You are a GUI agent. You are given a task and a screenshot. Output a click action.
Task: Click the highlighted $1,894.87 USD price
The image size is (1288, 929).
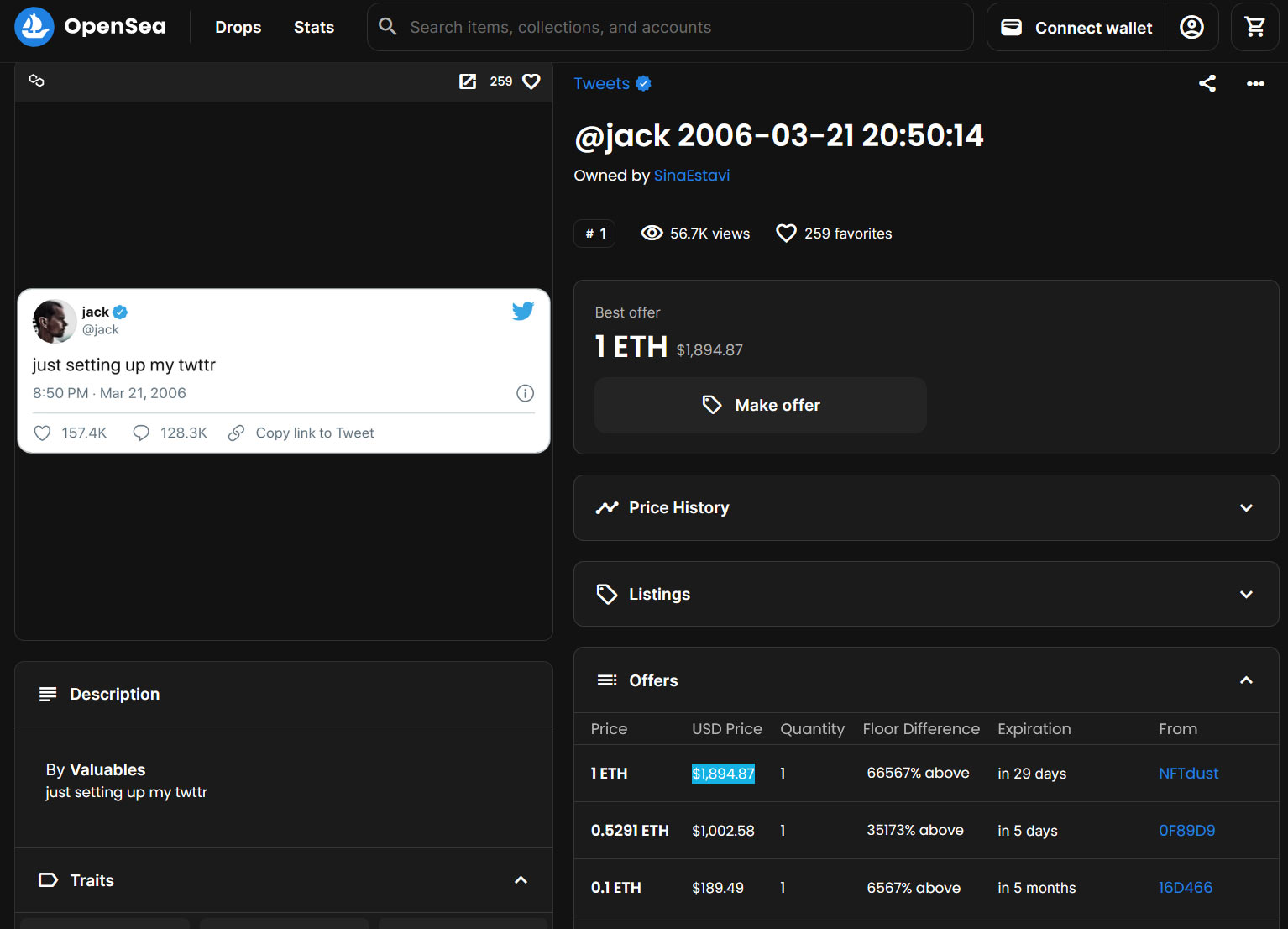pos(723,773)
